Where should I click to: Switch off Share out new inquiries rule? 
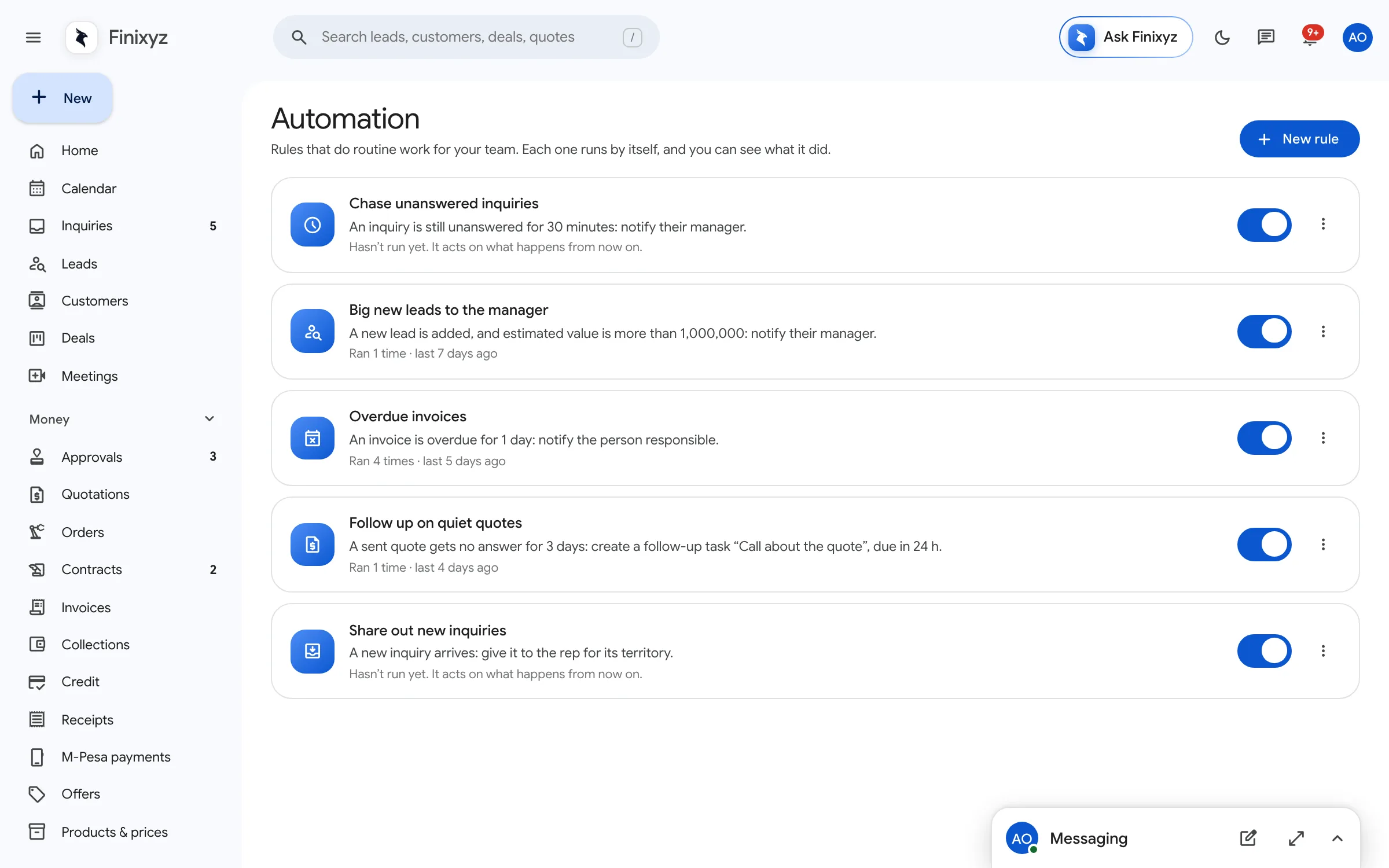pyautogui.click(x=1264, y=651)
